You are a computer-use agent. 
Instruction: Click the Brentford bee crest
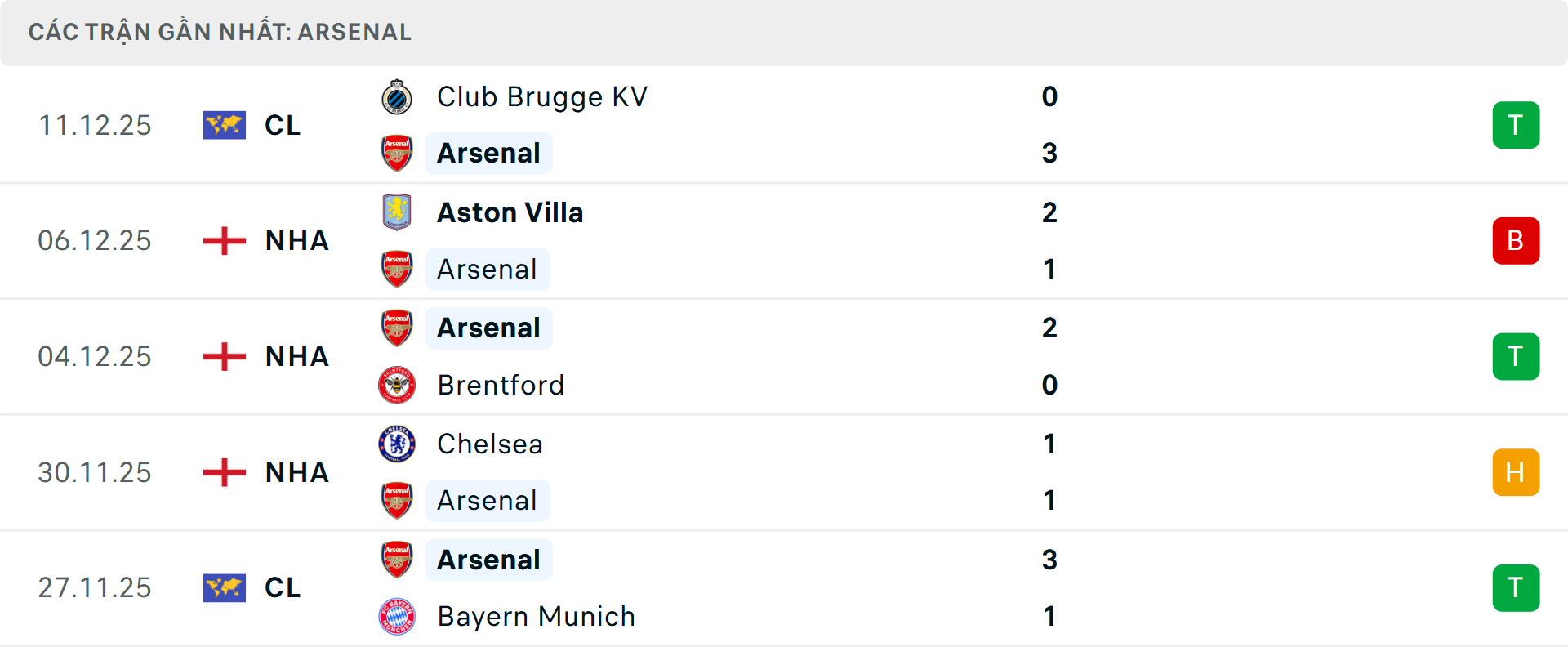point(398,385)
